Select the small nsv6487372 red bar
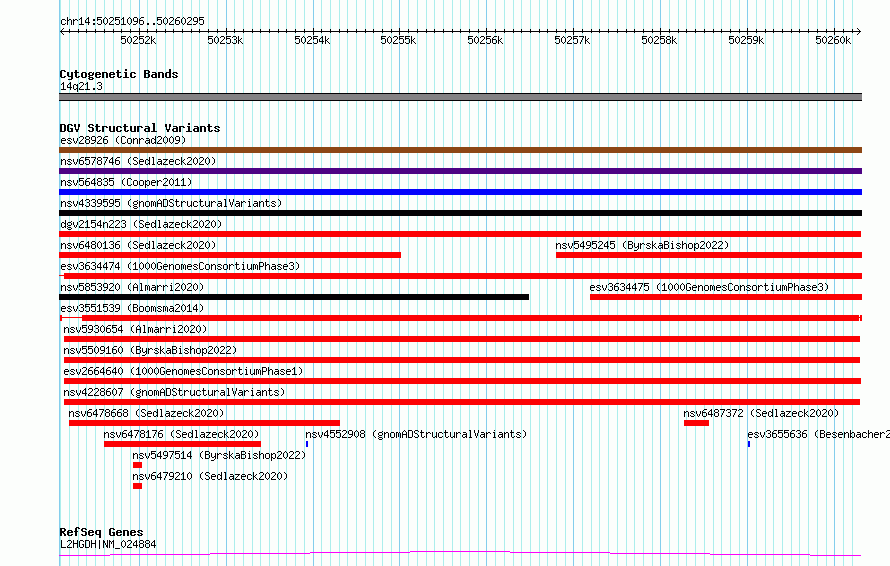Viewport: 890px width, 566px height. (696, 423)
